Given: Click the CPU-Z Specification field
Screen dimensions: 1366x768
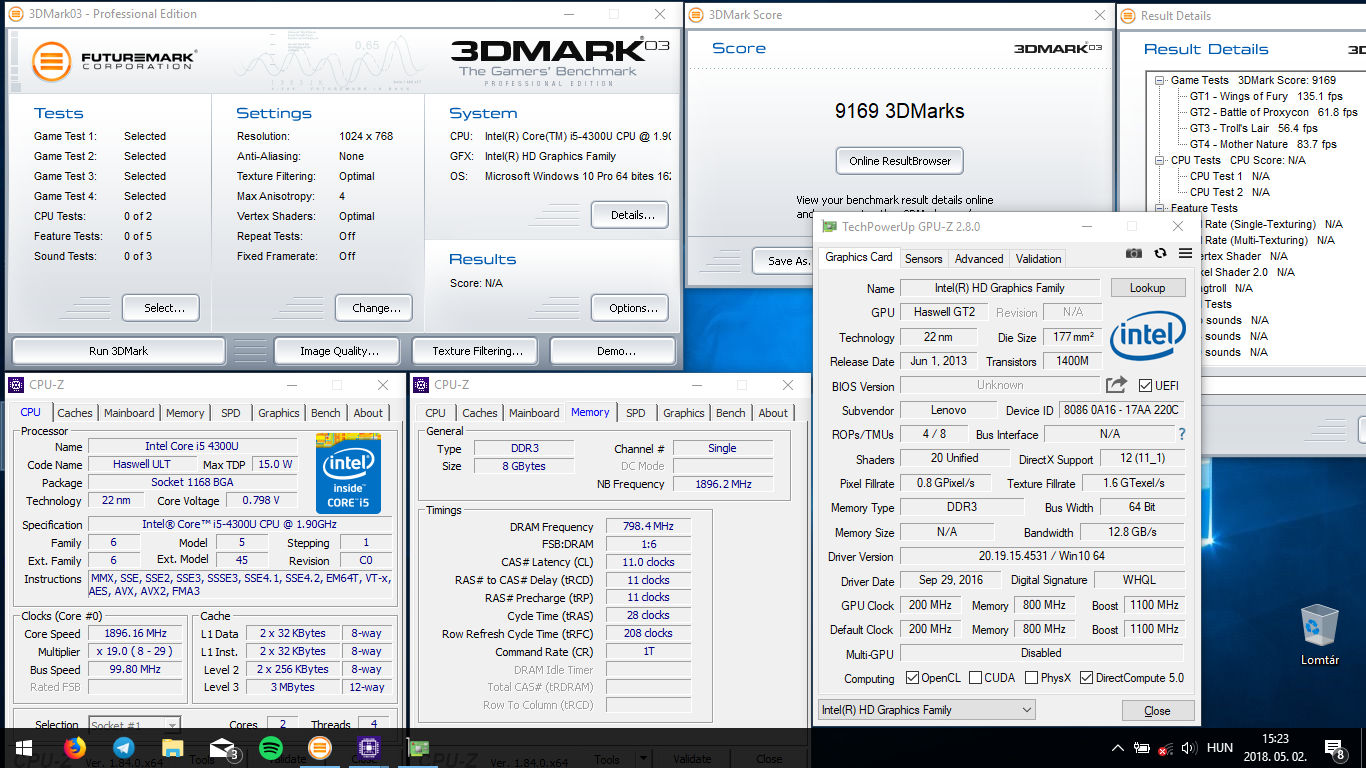Looking at the screenshot, I should [240, 525].
